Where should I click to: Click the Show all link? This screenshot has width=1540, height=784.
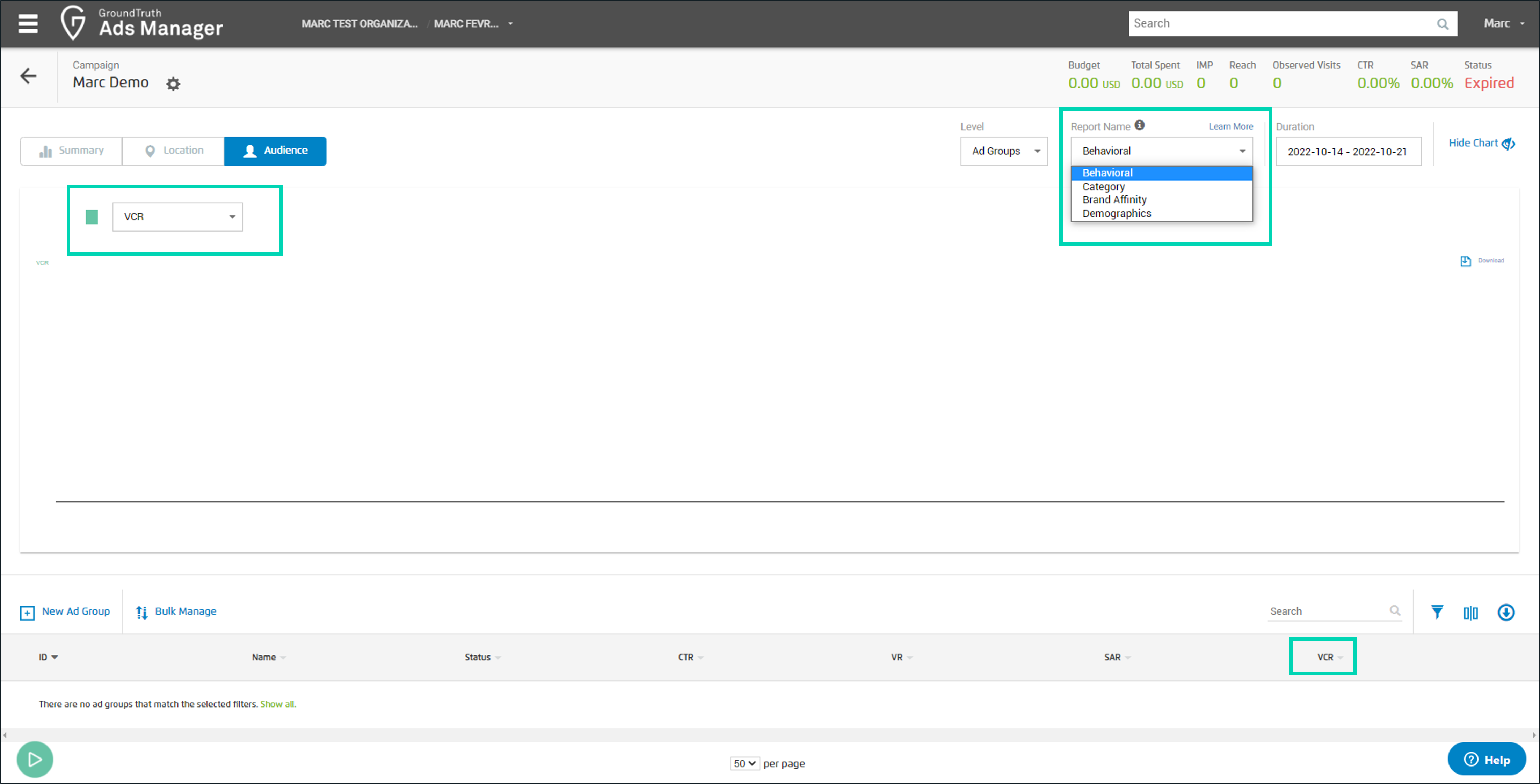point(278,704)
